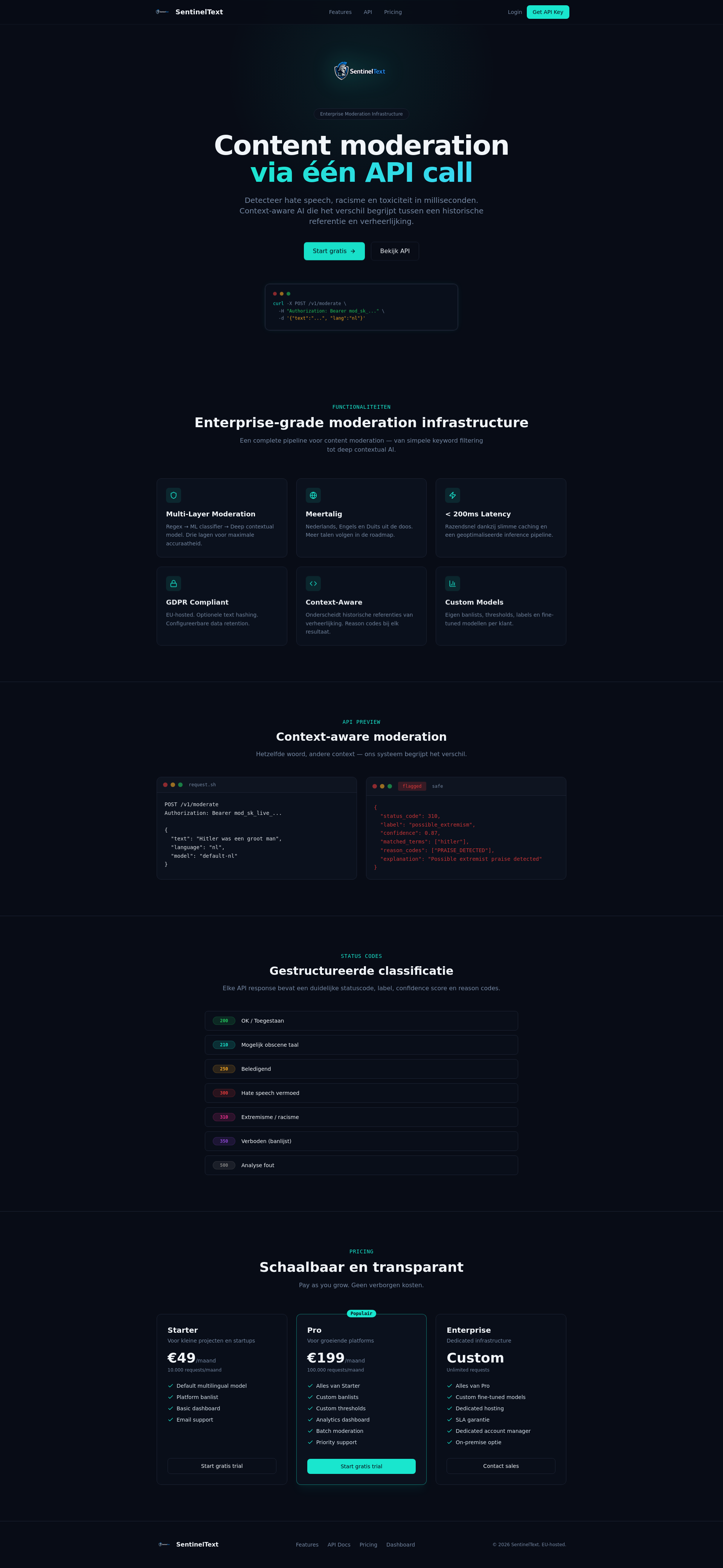This screenshot has width=723, height=1568.
Task: Click the globe icon on the Meertalig card
Action: point(313,495)
